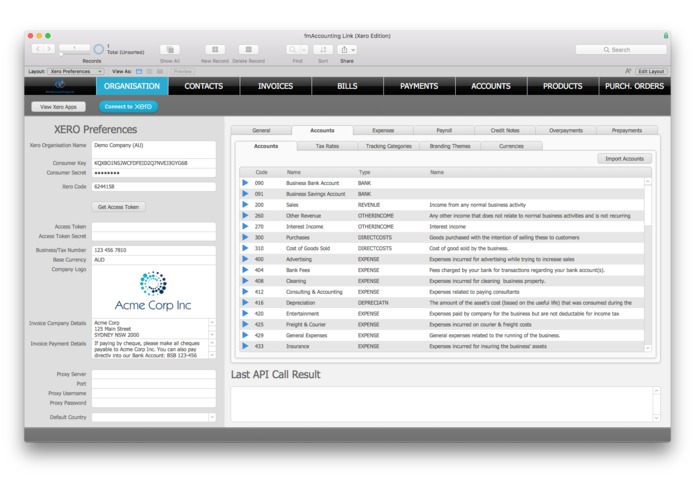Switch to the Tracking Categories sub-tab

click(x=389, y=146)
